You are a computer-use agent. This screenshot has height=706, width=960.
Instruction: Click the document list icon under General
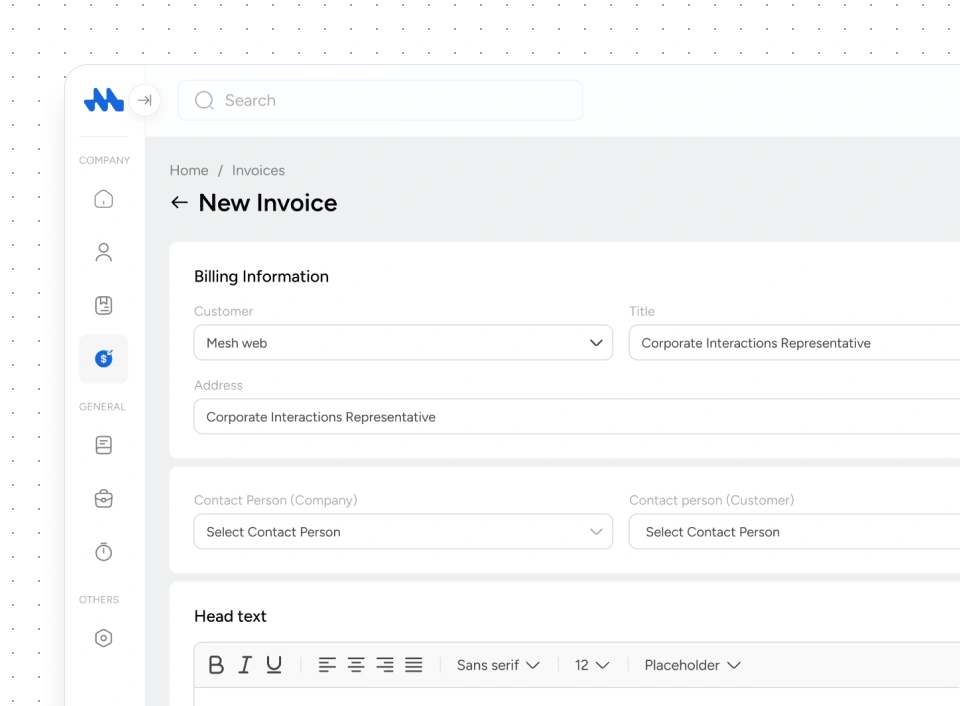pos(103,445)
